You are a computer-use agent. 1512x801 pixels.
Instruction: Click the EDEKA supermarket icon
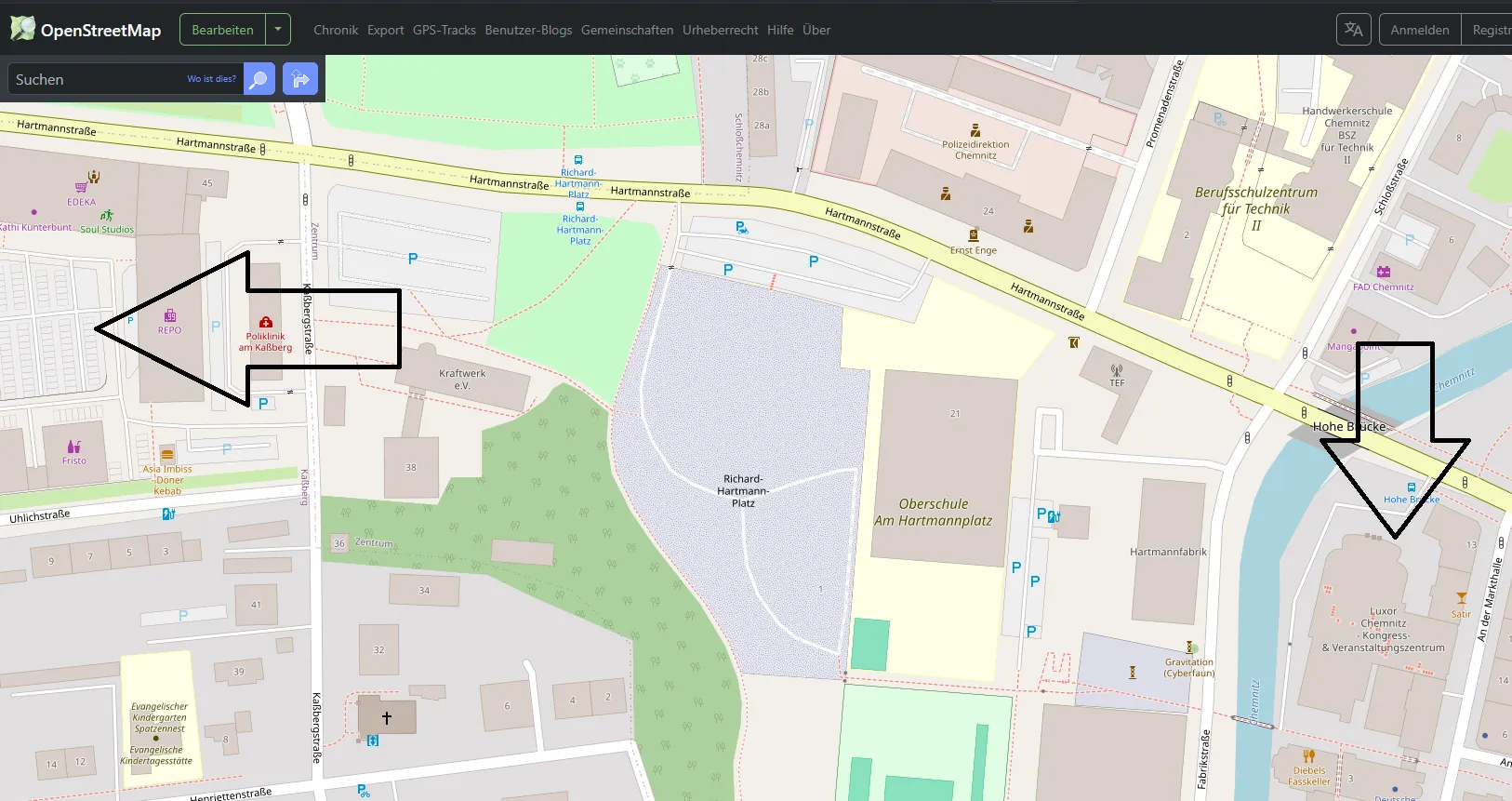coord(82,188)
